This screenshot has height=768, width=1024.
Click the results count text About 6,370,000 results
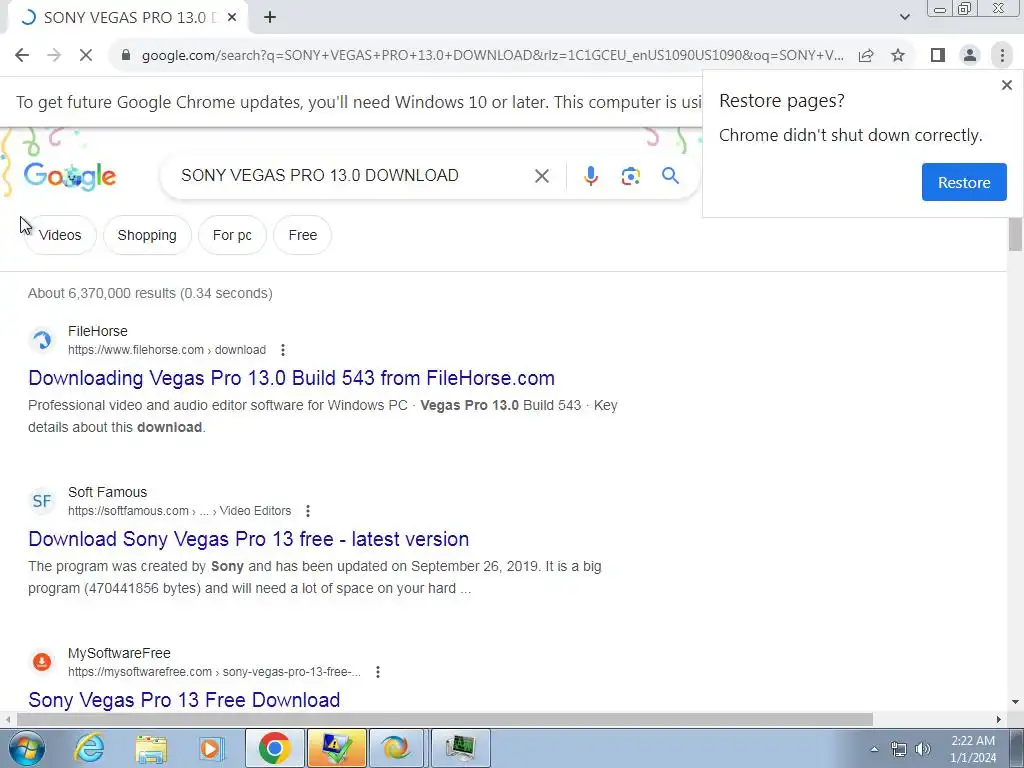pyautogui.click(x=150, y=293)
